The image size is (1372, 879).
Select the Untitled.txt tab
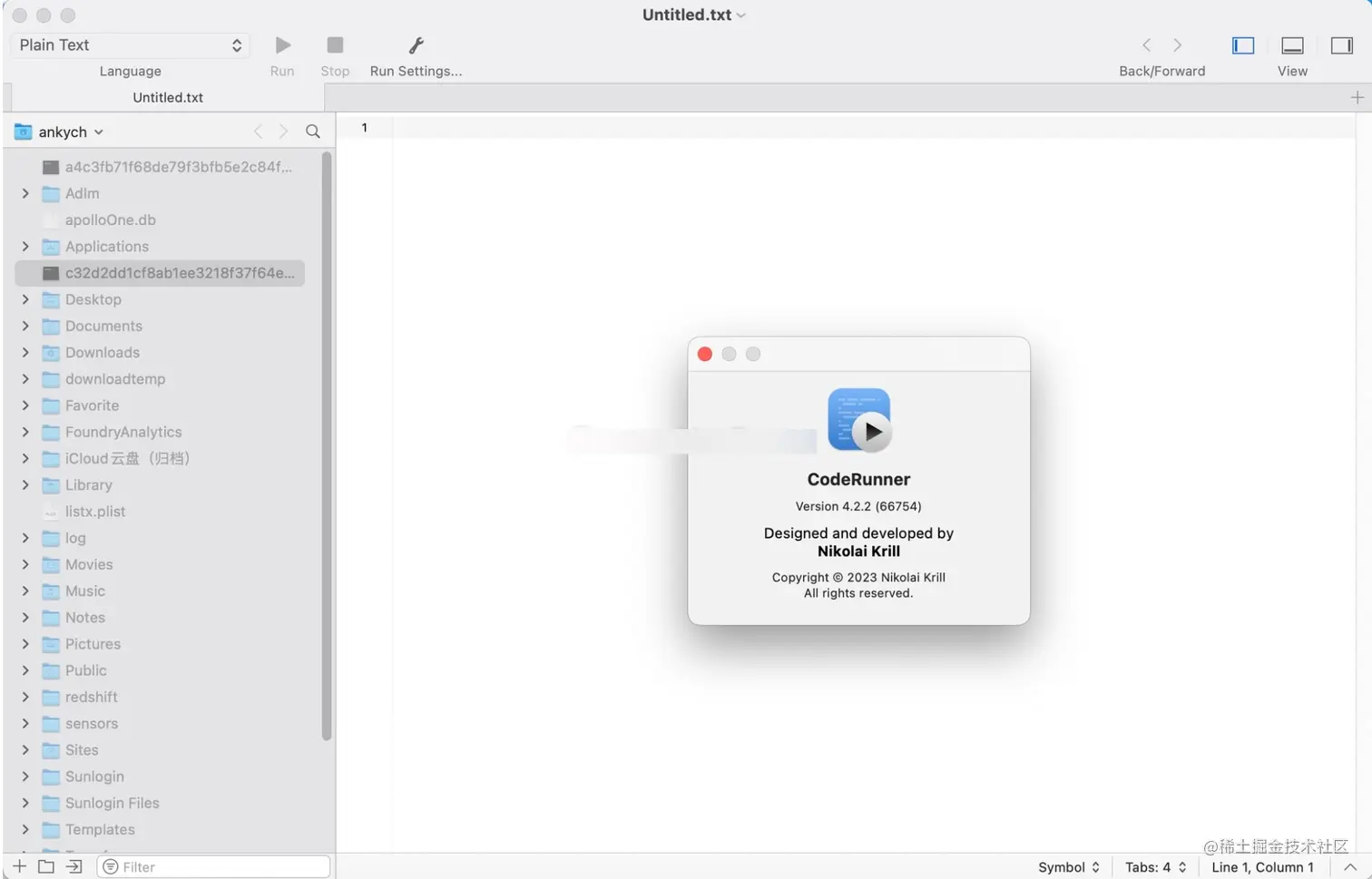[168, 97]
